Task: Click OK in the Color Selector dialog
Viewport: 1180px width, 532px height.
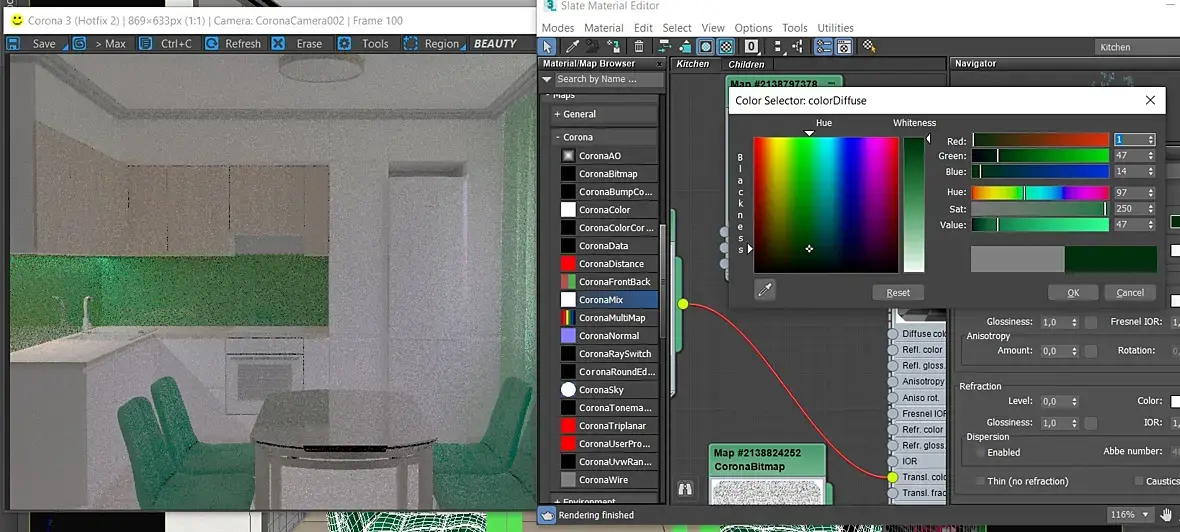Action: click(1073, 293)
